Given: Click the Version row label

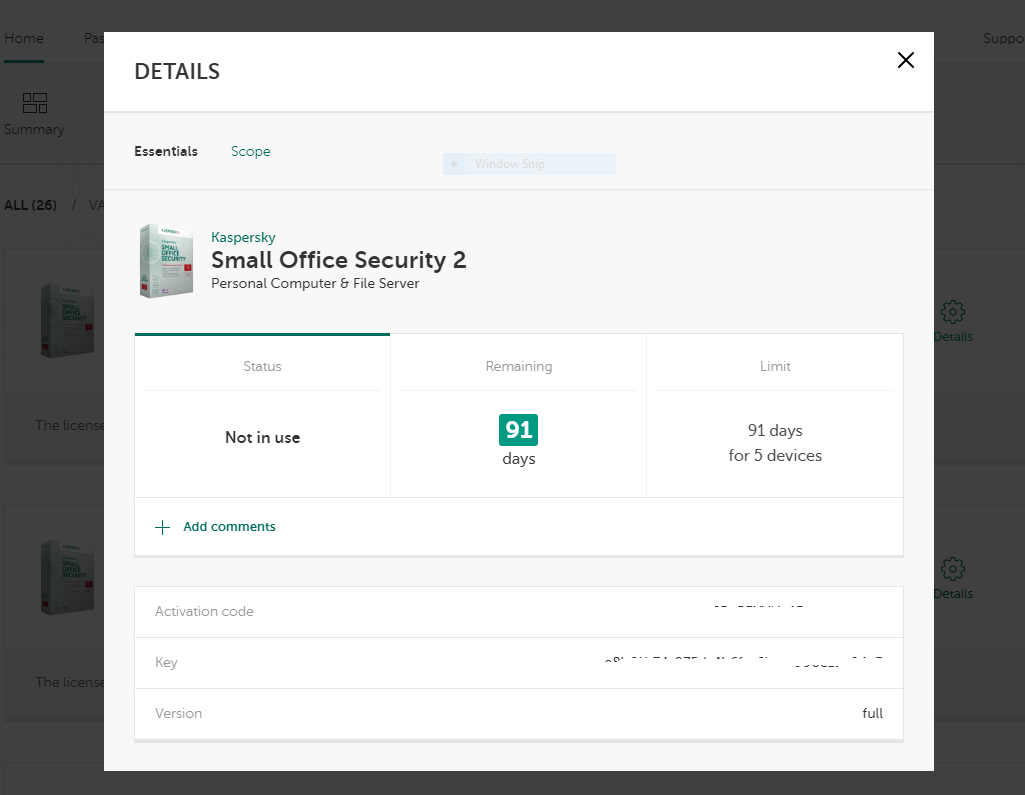Looking at the screenshot, I should (x=178, y=713).
